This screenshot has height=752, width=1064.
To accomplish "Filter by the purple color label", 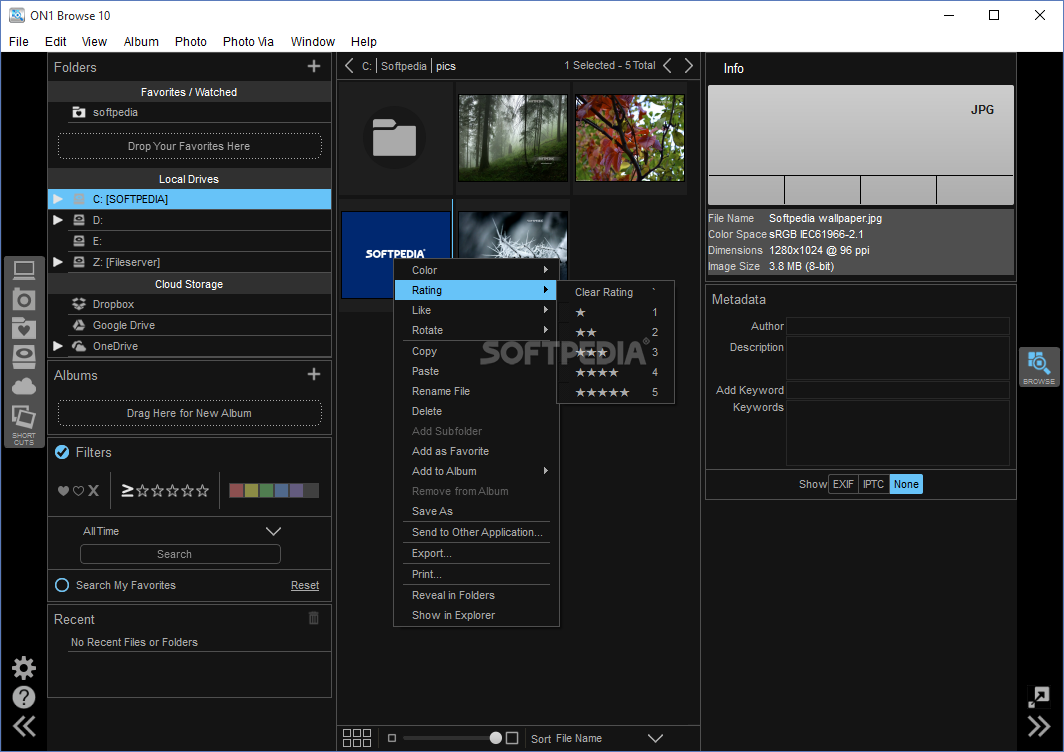I will coord(297,491).
